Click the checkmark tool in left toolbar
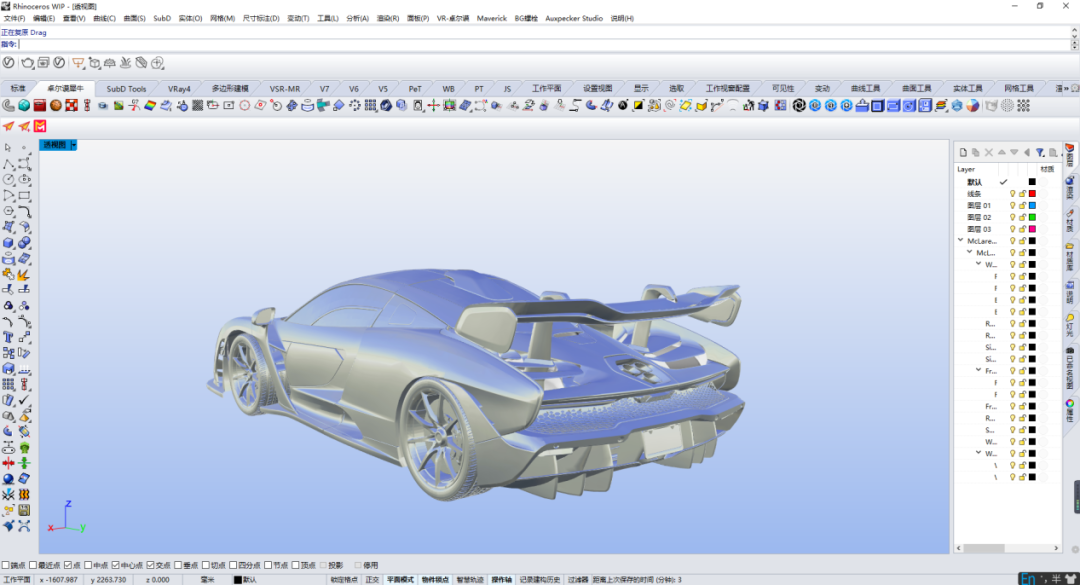The image size is (1080, 585). (24, 400)
